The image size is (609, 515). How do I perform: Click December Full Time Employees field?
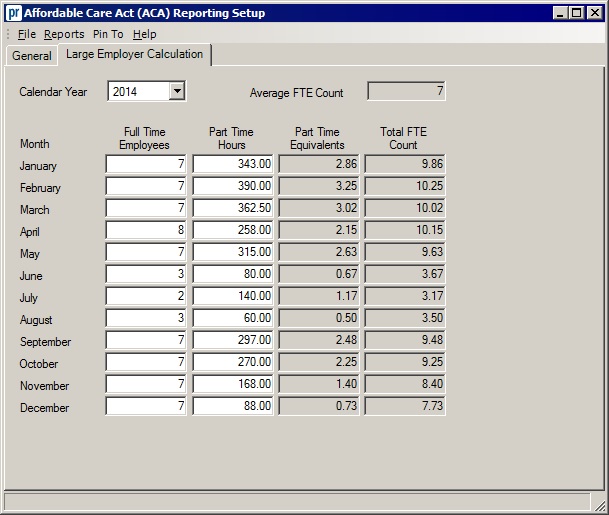[146, 406]
